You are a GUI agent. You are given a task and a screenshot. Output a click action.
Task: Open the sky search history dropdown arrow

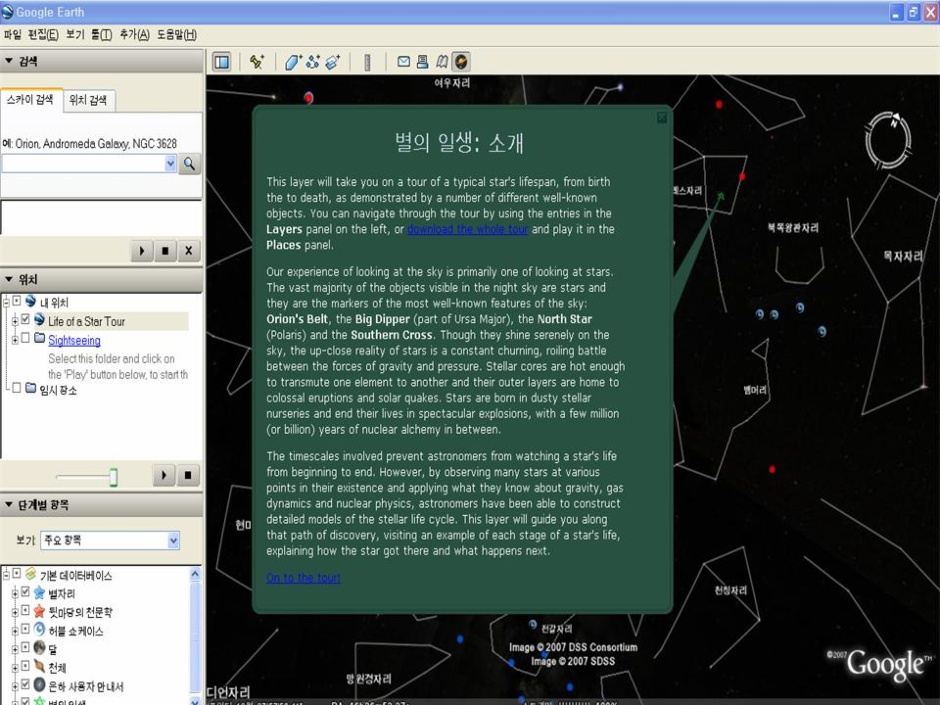point(170,164)
